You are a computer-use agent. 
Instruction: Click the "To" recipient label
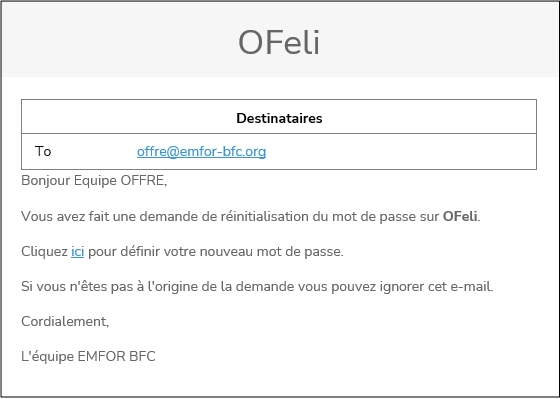pyautogui.click(x=43, y=151)
